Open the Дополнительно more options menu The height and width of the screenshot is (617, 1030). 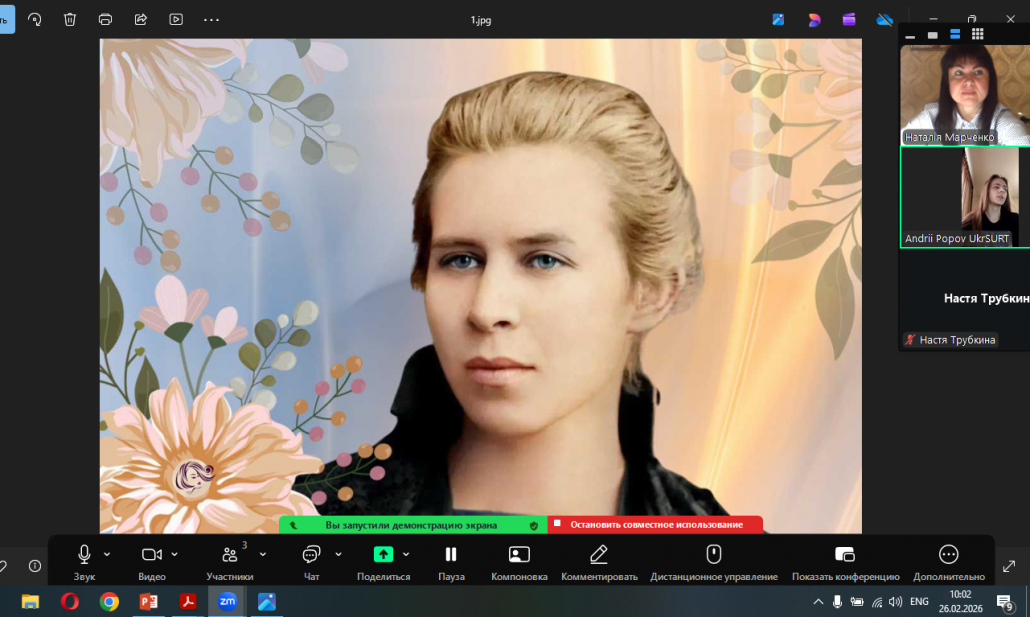(x=948, y=555)
